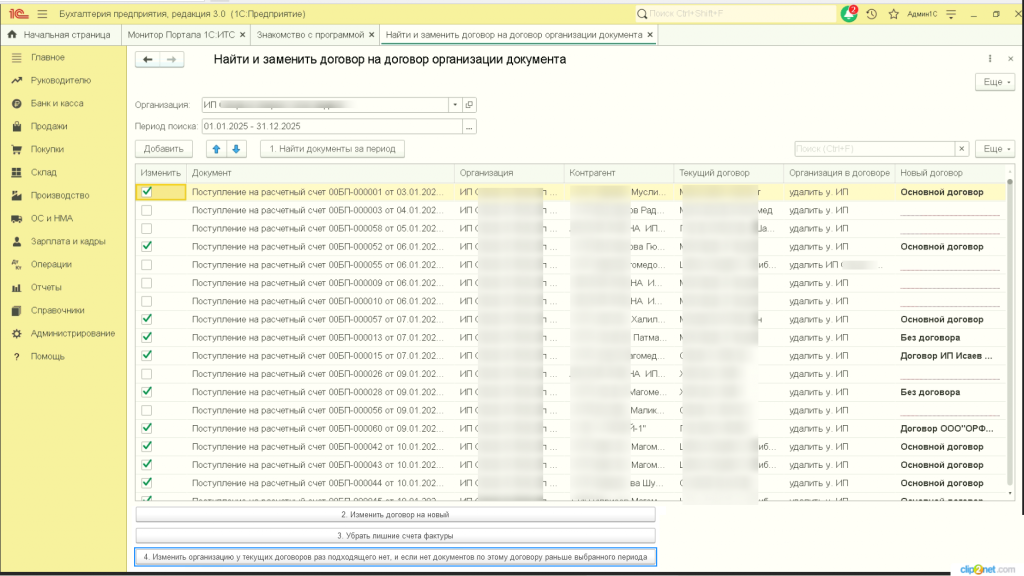Uncheck the row for document 00БП-000052
1024x576 pixels.
(x=147, y=246)
